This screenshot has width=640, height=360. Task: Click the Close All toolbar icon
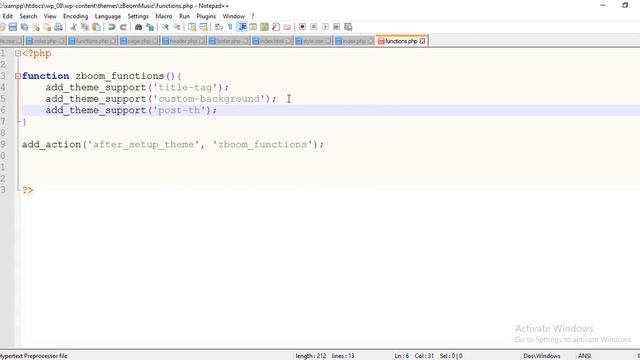(47, 27)
